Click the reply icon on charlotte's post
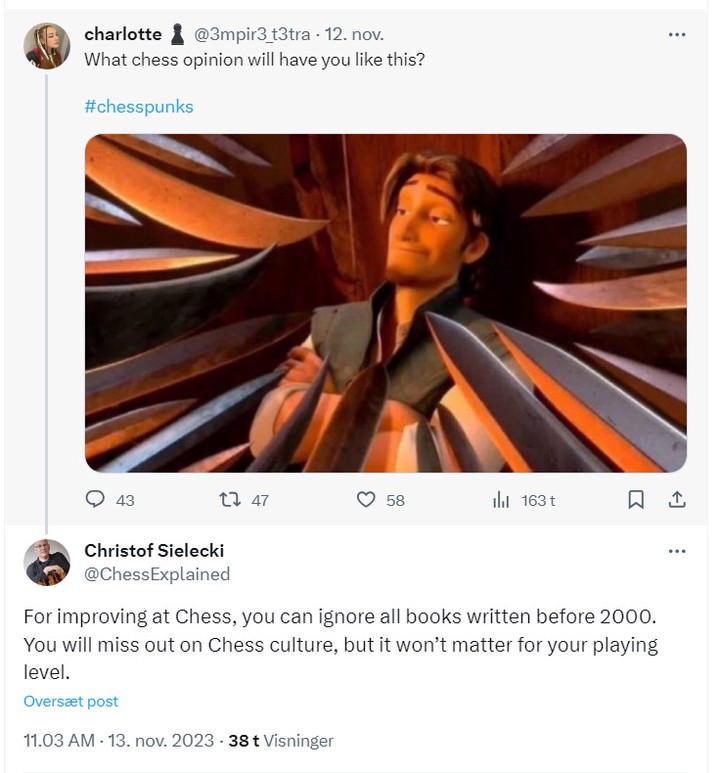This screenshot has width=720, height=773. (96, 499)
